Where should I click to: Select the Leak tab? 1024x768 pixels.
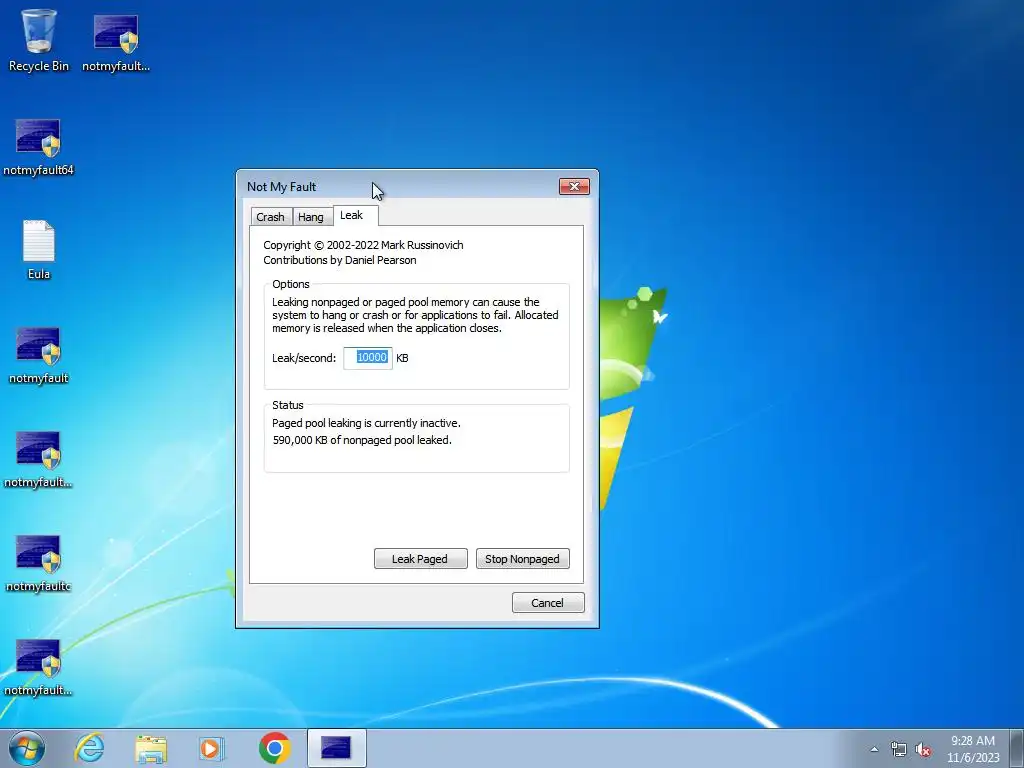pos(355,216)
